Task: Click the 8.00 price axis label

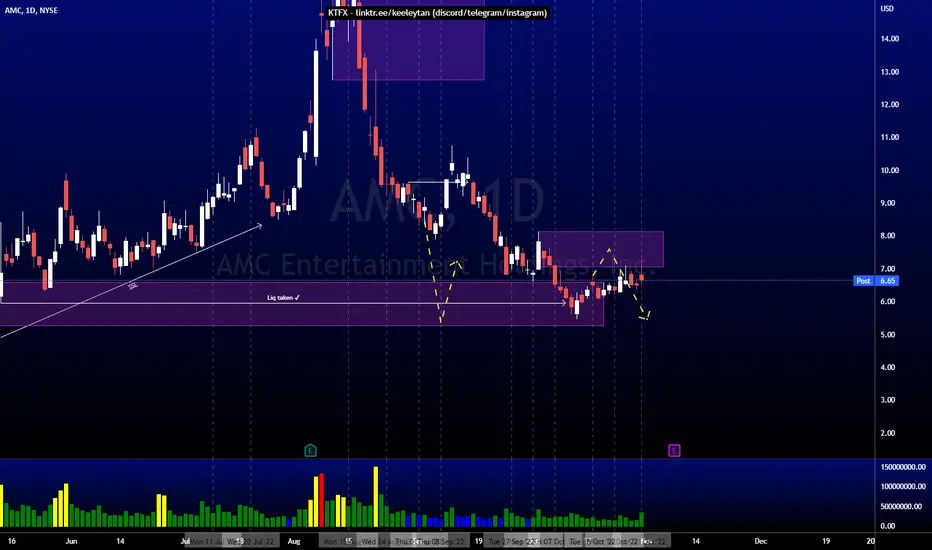Action: point(888,236)
